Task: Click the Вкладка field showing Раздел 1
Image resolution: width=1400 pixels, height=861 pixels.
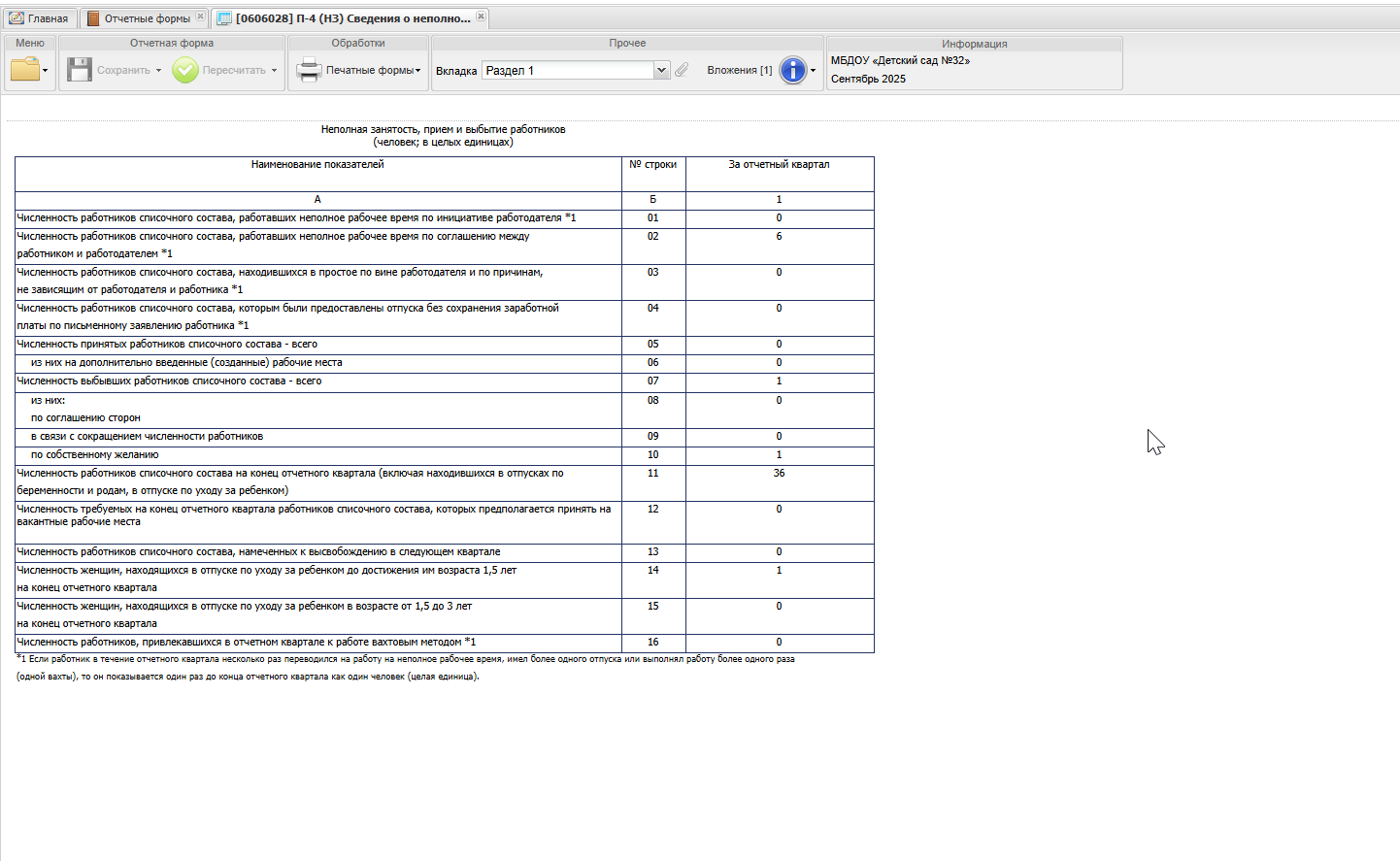Action: [x=568, y=70]
